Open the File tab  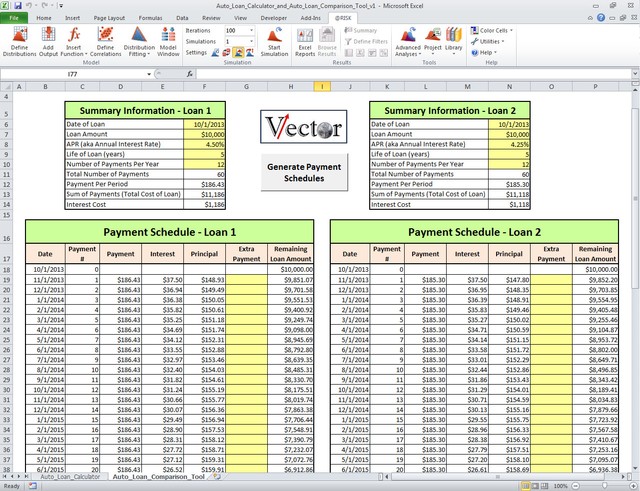14,18
